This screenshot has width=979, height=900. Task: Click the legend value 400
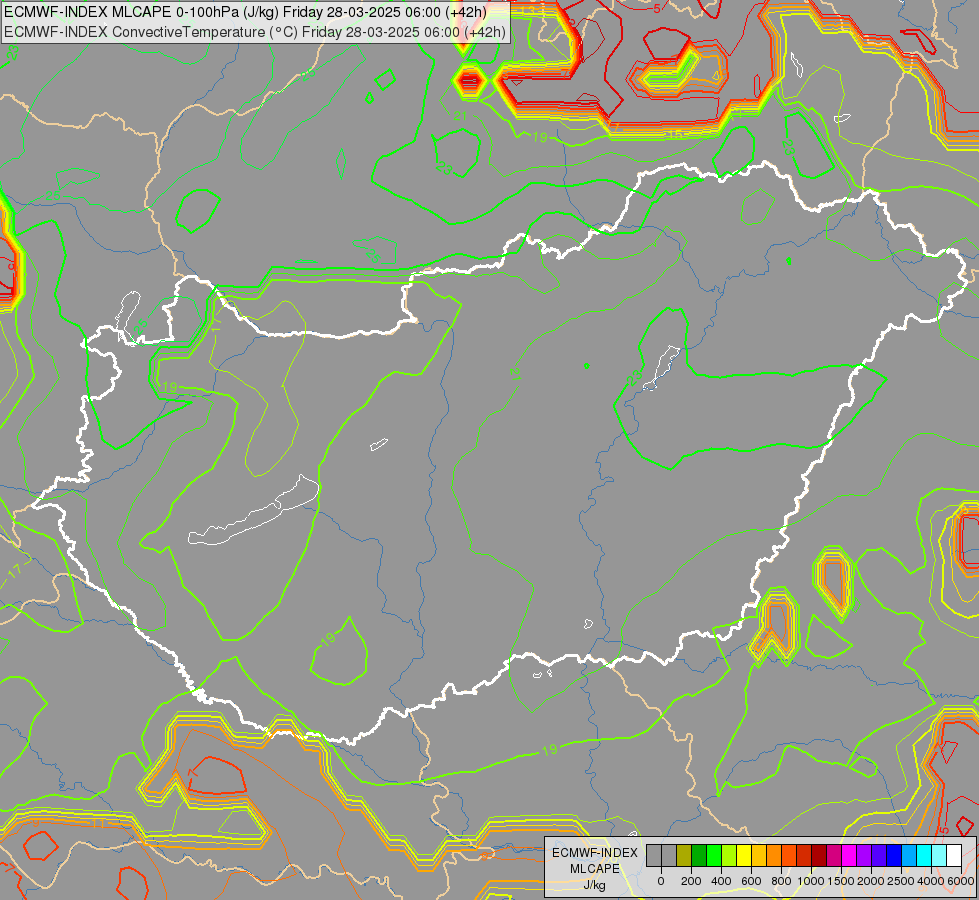(x=721, y=881)
